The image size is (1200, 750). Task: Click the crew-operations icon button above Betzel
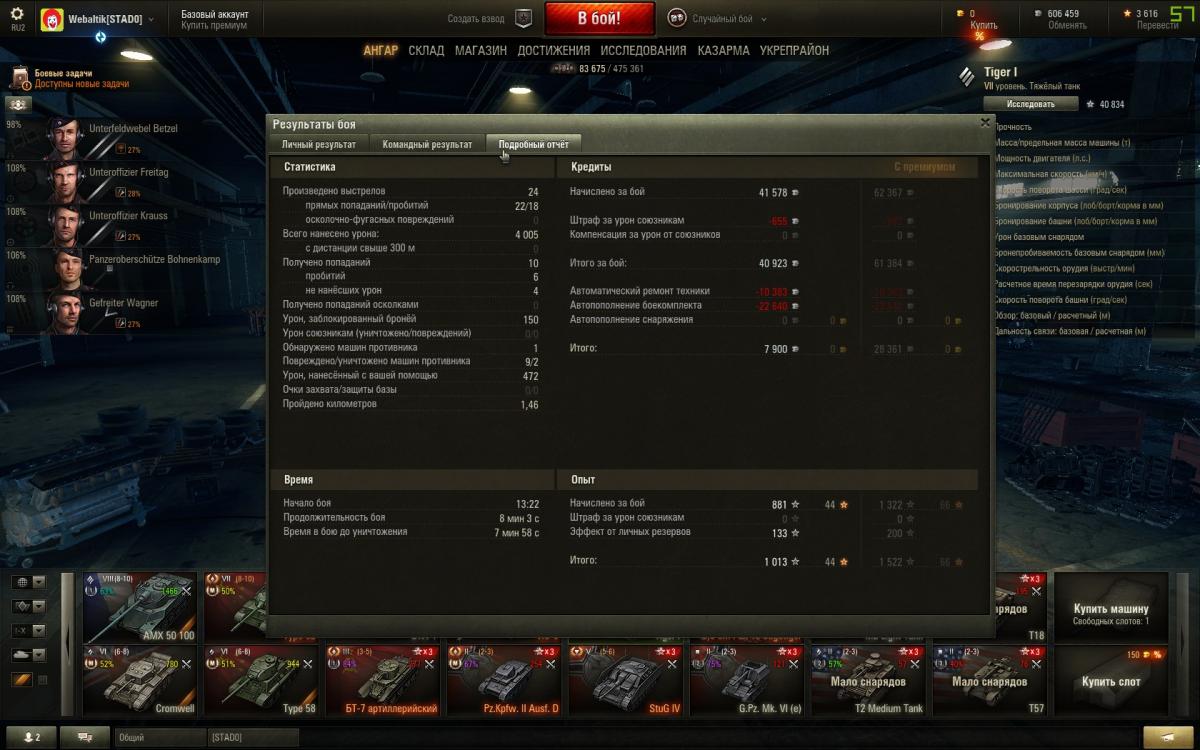point(19,104)
